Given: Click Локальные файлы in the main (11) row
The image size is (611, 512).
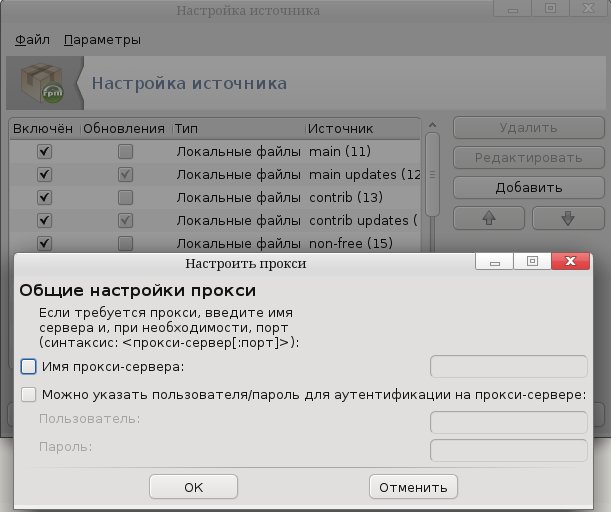Looking at the screenshot, I should (x=238, y=152).
